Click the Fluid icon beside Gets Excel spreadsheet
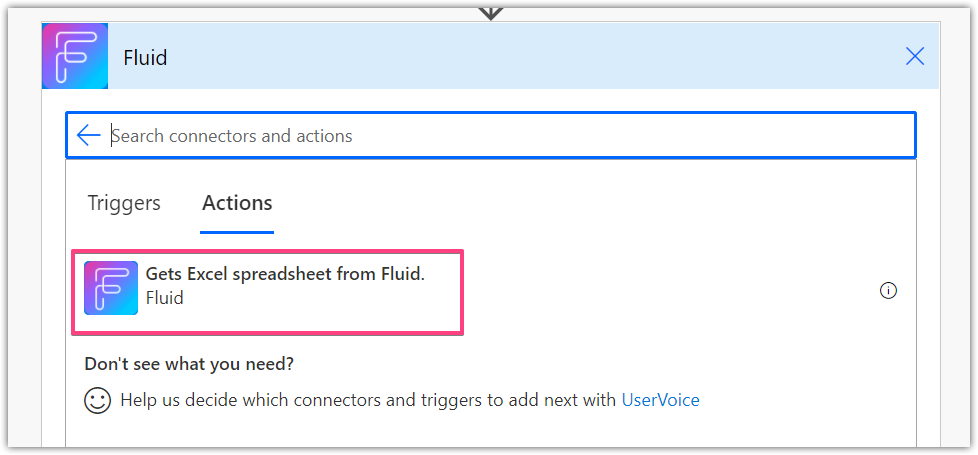 point(111,288)
